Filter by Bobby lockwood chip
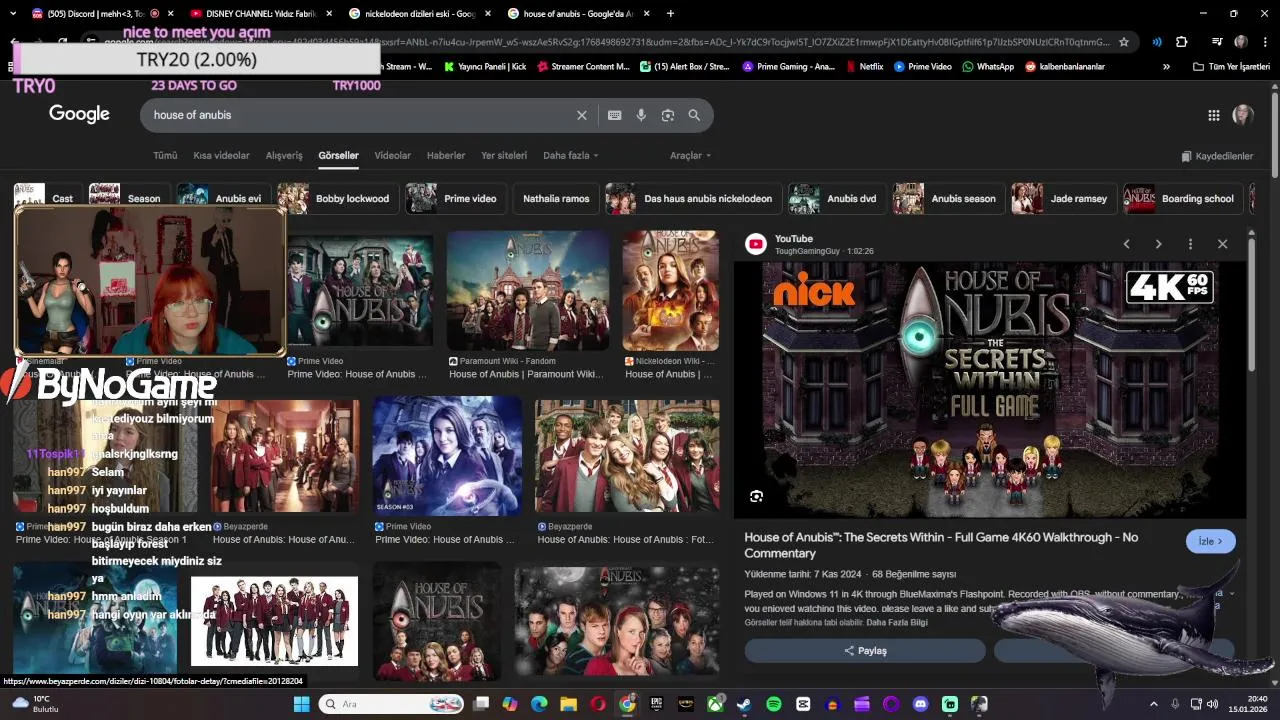This screenshot has width=1280, height=720. pos(337,198)
